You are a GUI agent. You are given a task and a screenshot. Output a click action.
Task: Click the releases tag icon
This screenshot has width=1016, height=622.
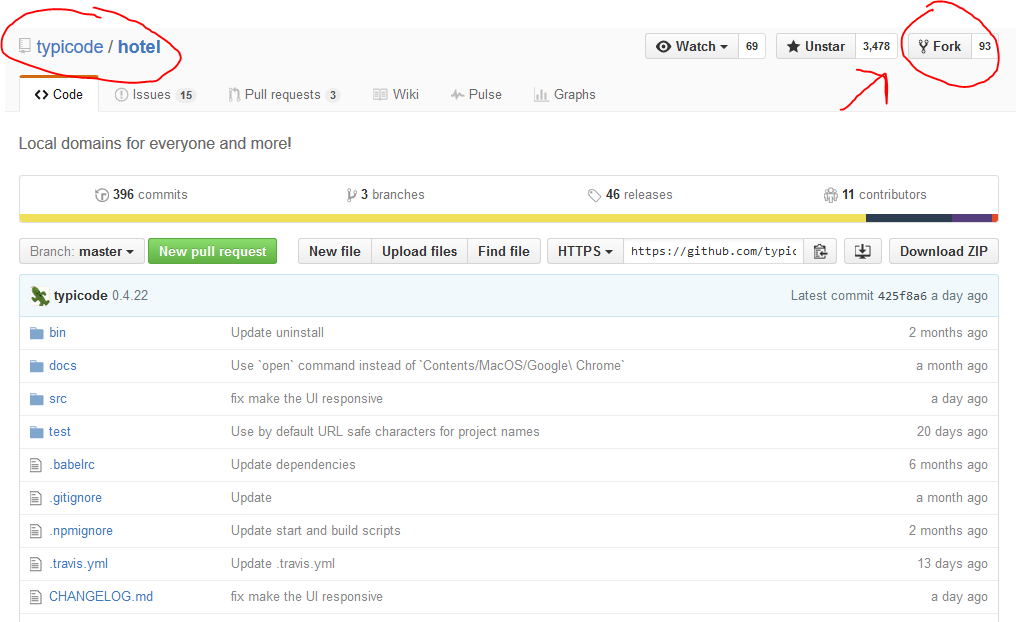(594, 195)
